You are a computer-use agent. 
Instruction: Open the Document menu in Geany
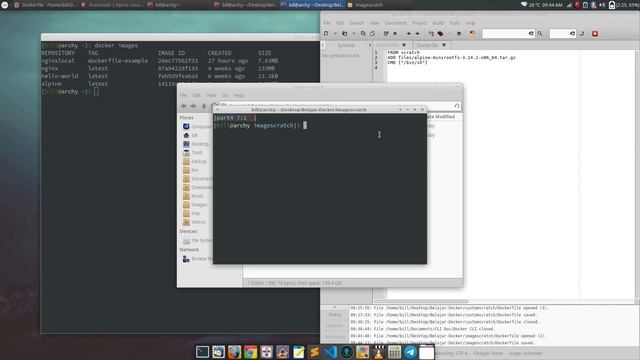coord(396,23)
